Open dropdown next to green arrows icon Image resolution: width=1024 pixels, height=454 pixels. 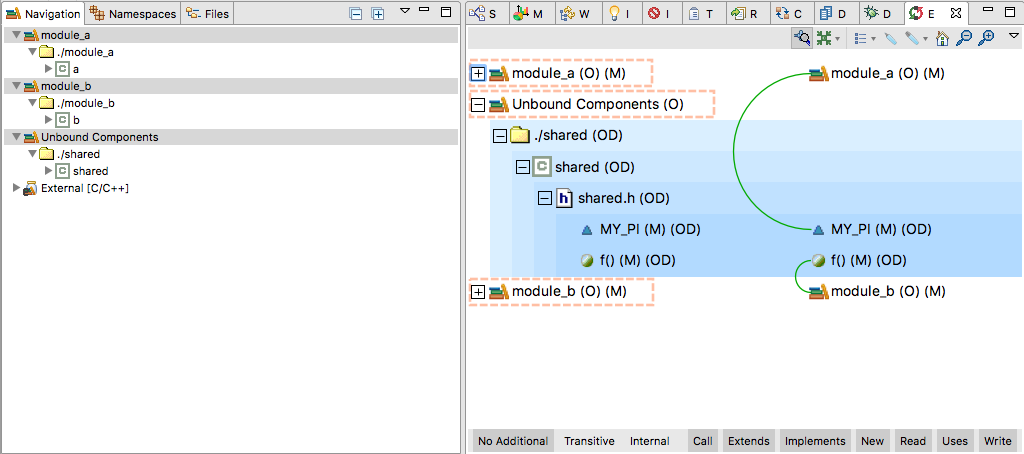[837, 39]
